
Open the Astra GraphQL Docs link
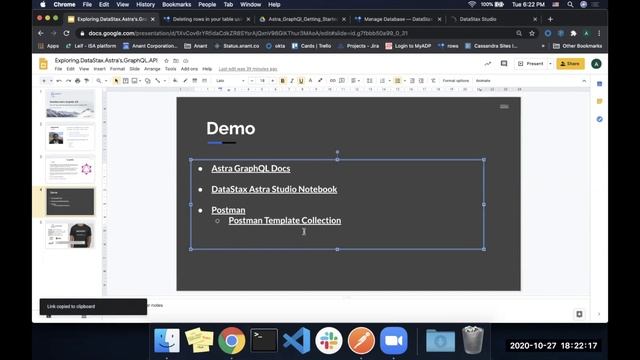click(x=251, y=168)
